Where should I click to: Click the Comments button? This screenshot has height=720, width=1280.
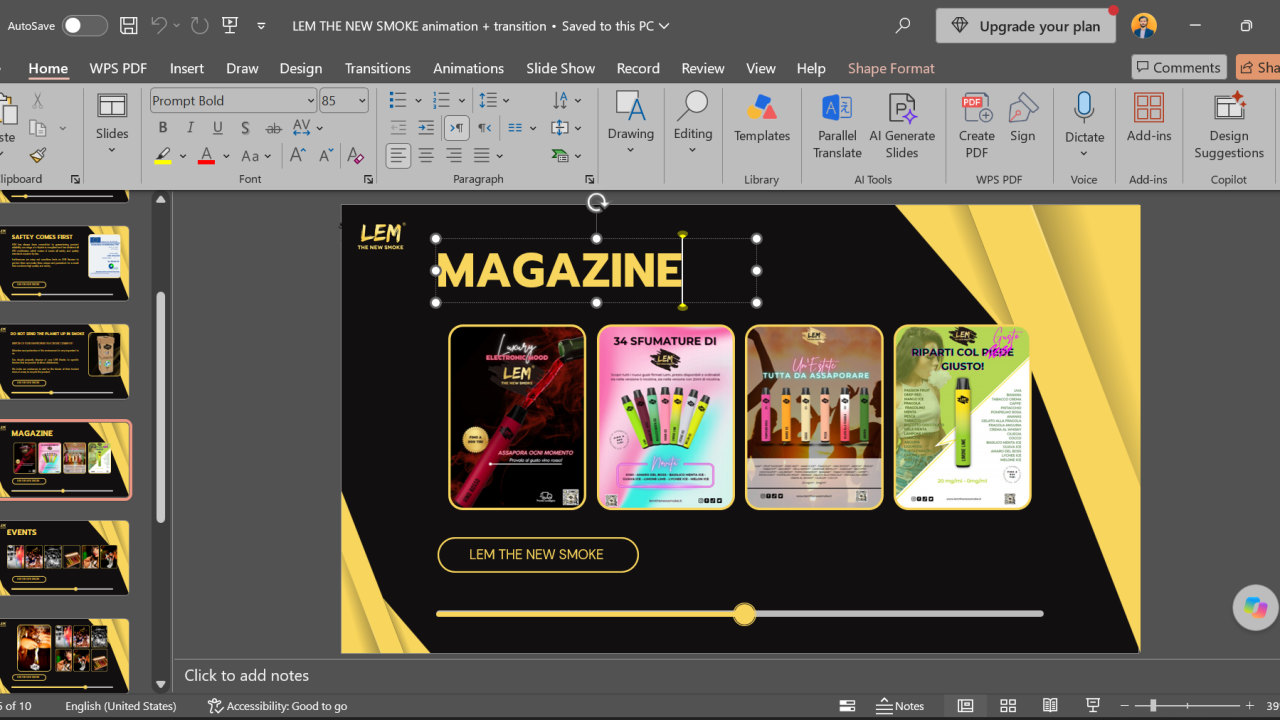click(x=1179, y=67)
